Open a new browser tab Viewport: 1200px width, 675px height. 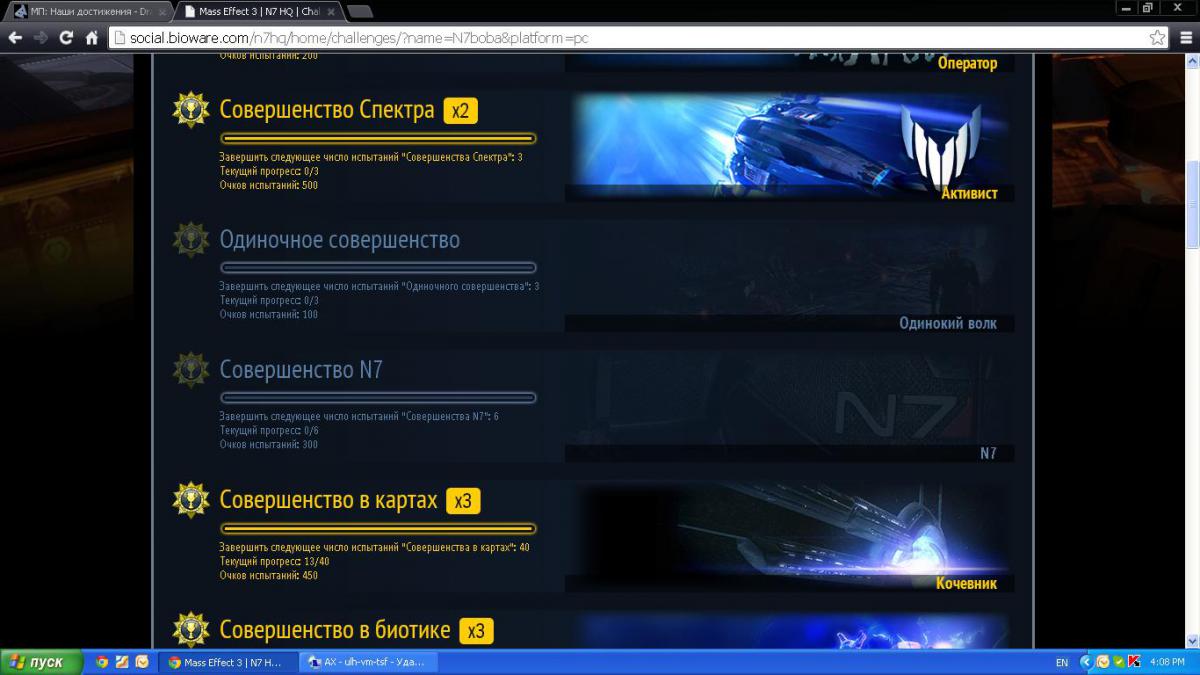(360, 12)
